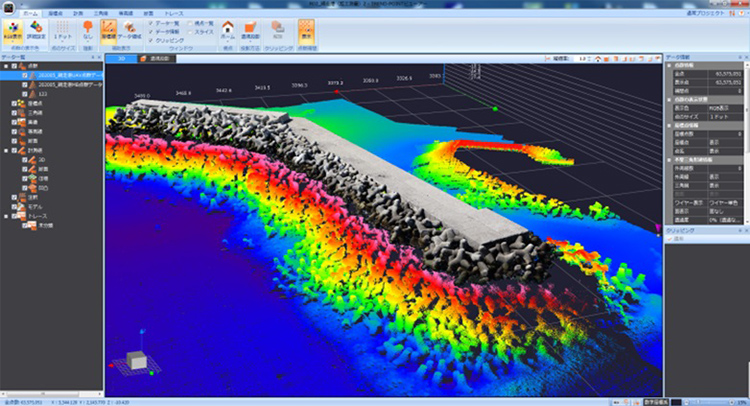Screen dimensions: 750x406
Task: Enable the スライス window checkbox
Action: 190,32
